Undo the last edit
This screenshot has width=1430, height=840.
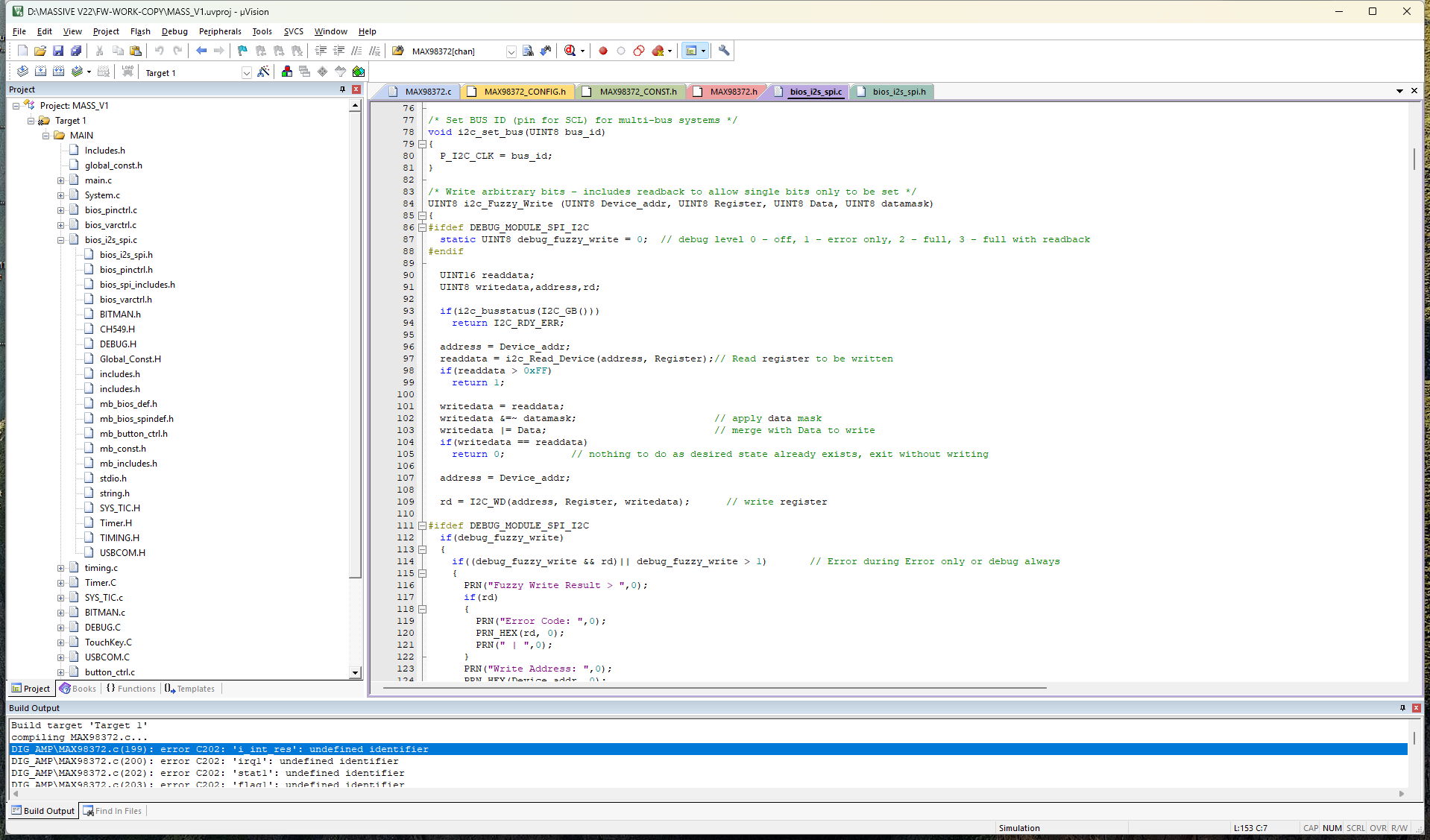tap(160, 51)
